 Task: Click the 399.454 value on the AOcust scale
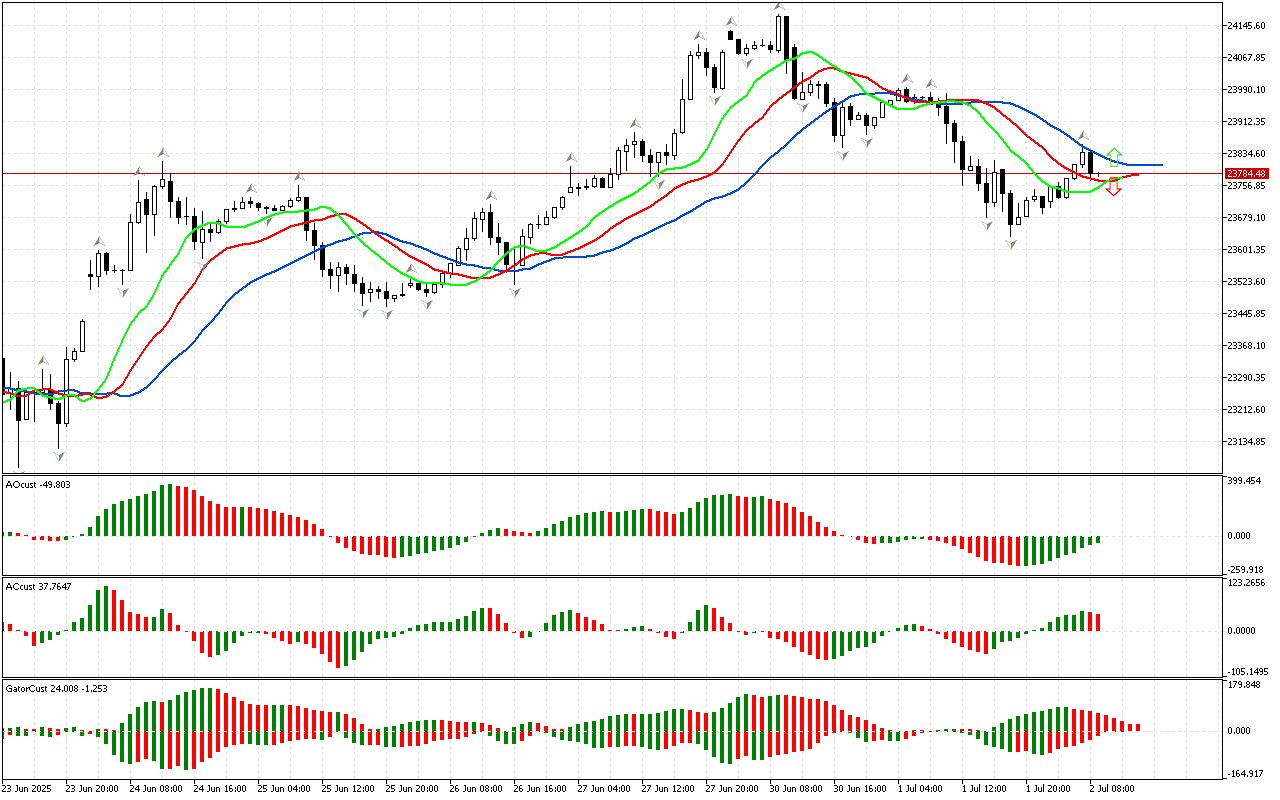click(1247, 481)
